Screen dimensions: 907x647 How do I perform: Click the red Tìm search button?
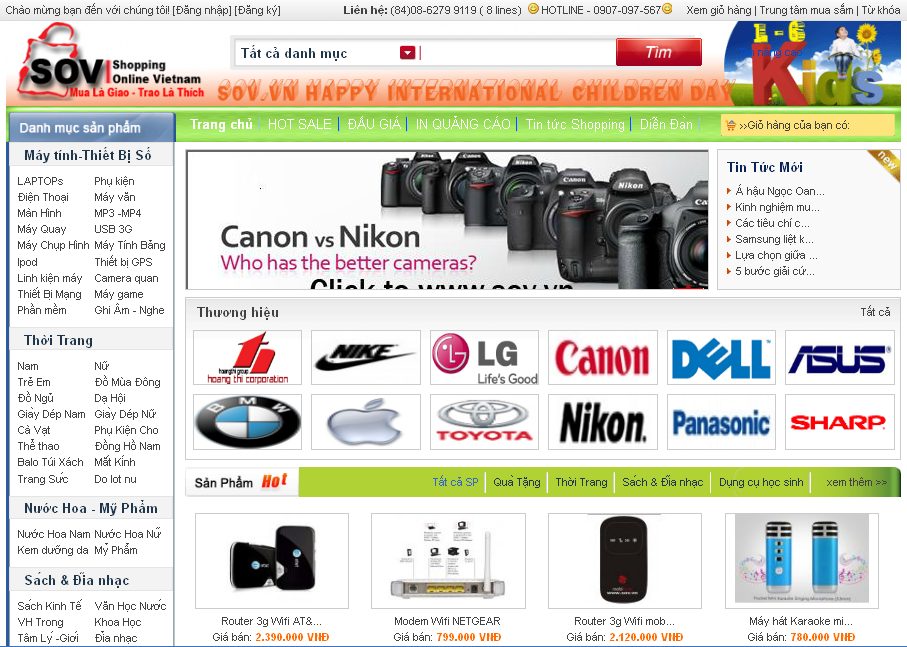click(658, 52)
